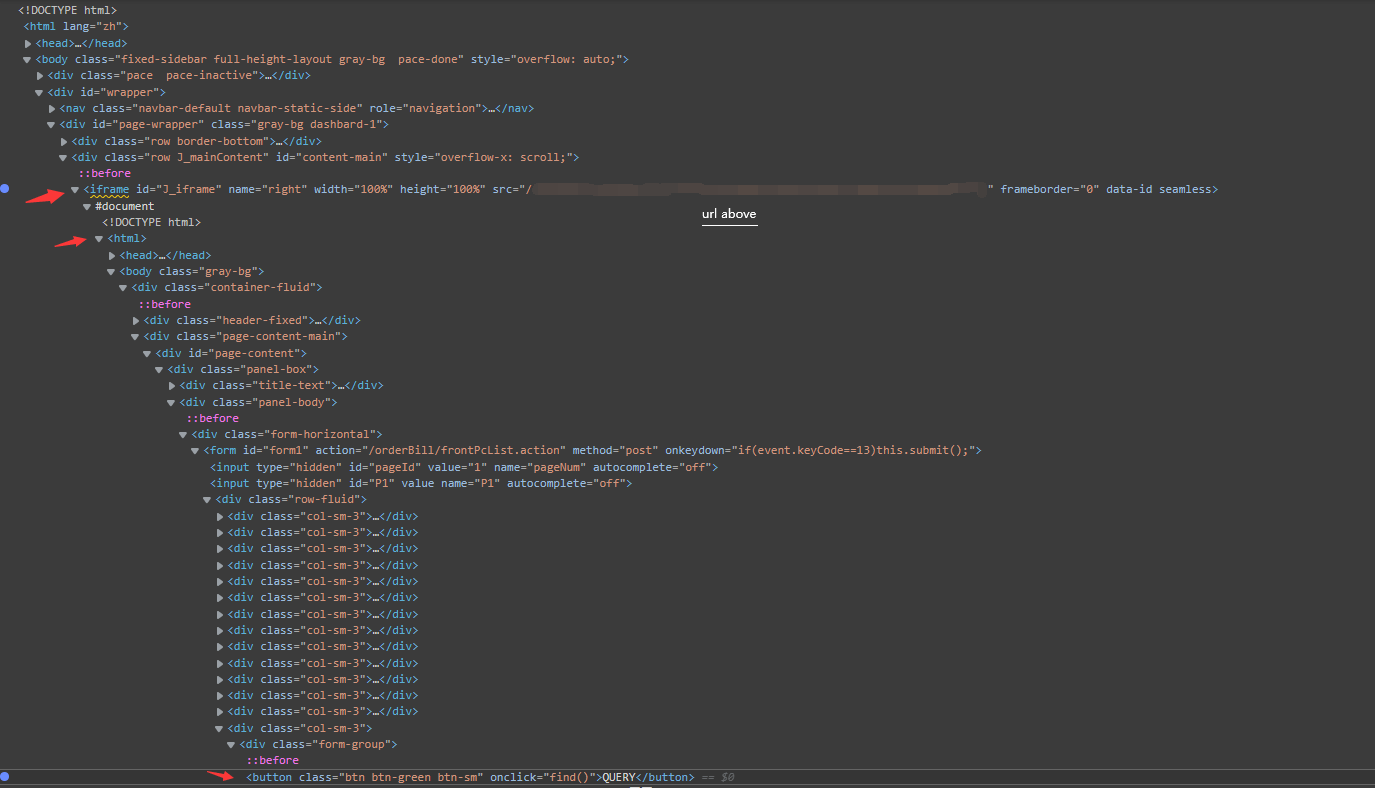Select the html lang="zh" tag row
This screenshot has height=788, width=1375.
click(76, 26)
